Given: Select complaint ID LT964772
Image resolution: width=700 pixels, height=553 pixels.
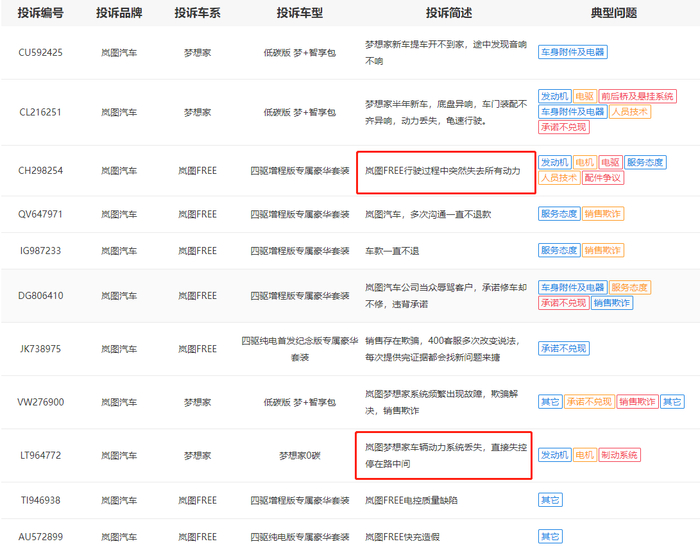Looking at the screenshot, I should (x=41, y=455).
